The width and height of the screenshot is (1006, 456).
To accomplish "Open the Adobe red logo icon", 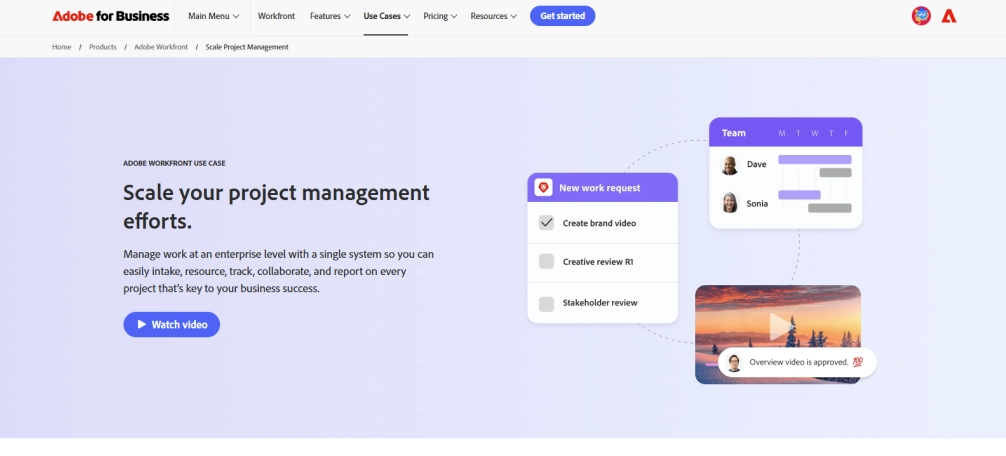I will coord(949,16).
